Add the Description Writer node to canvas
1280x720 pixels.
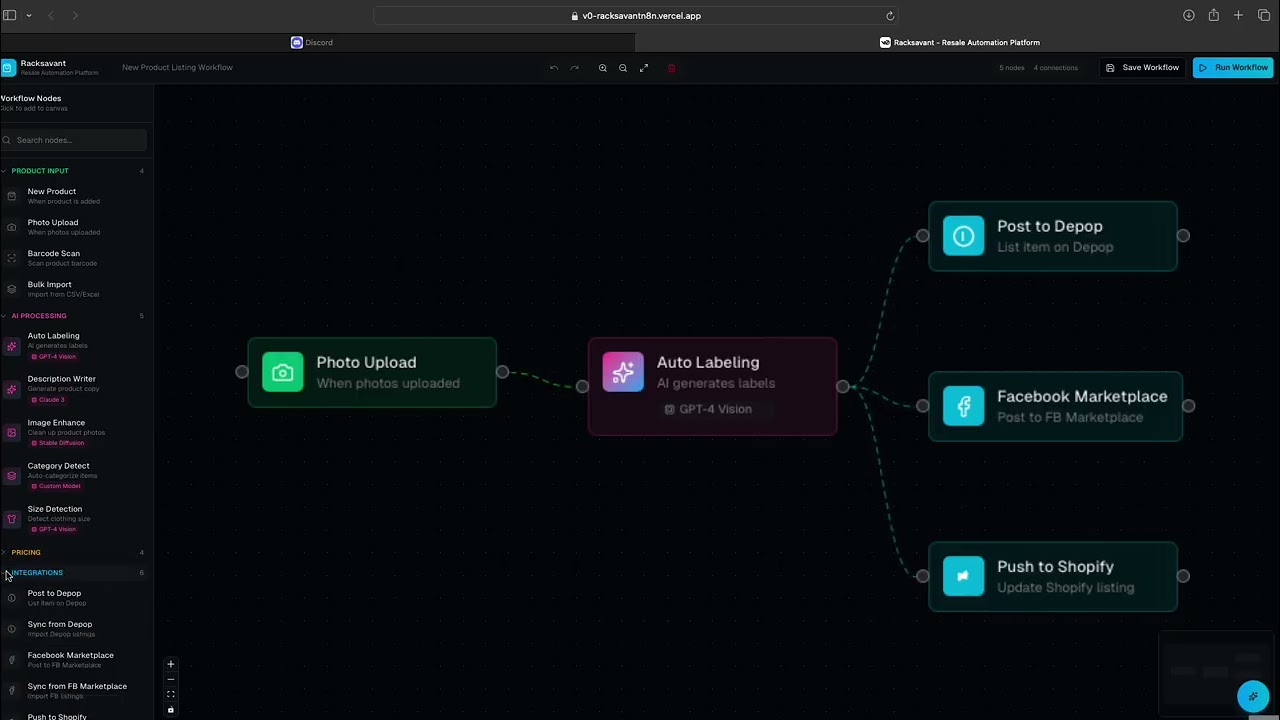[75, 389]
